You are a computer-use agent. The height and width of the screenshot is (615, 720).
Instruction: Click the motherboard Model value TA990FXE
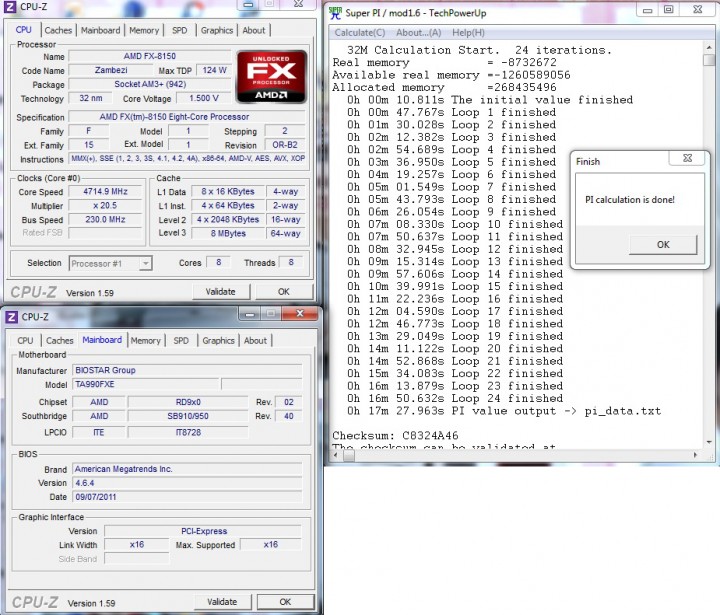[x=146, y=384]
